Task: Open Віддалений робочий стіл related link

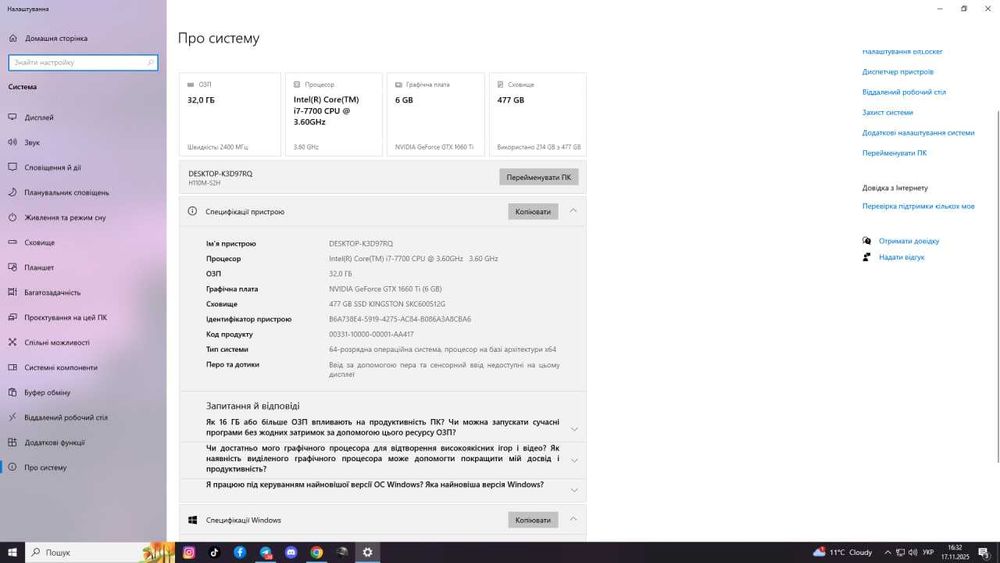Action: (x=904, y=92)
